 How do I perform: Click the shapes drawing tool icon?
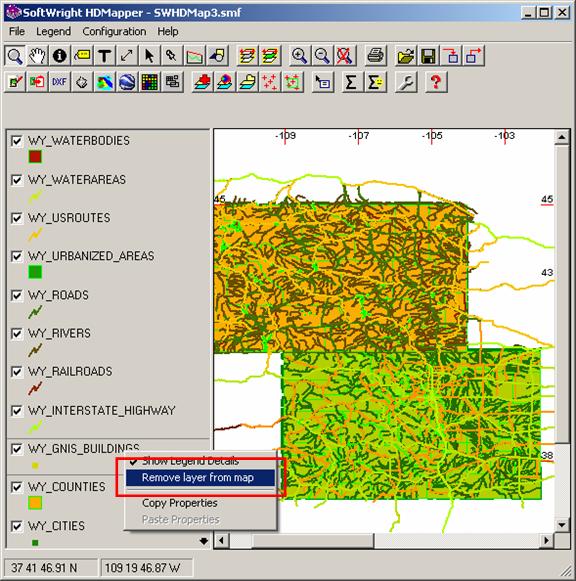tap(217, 56)
